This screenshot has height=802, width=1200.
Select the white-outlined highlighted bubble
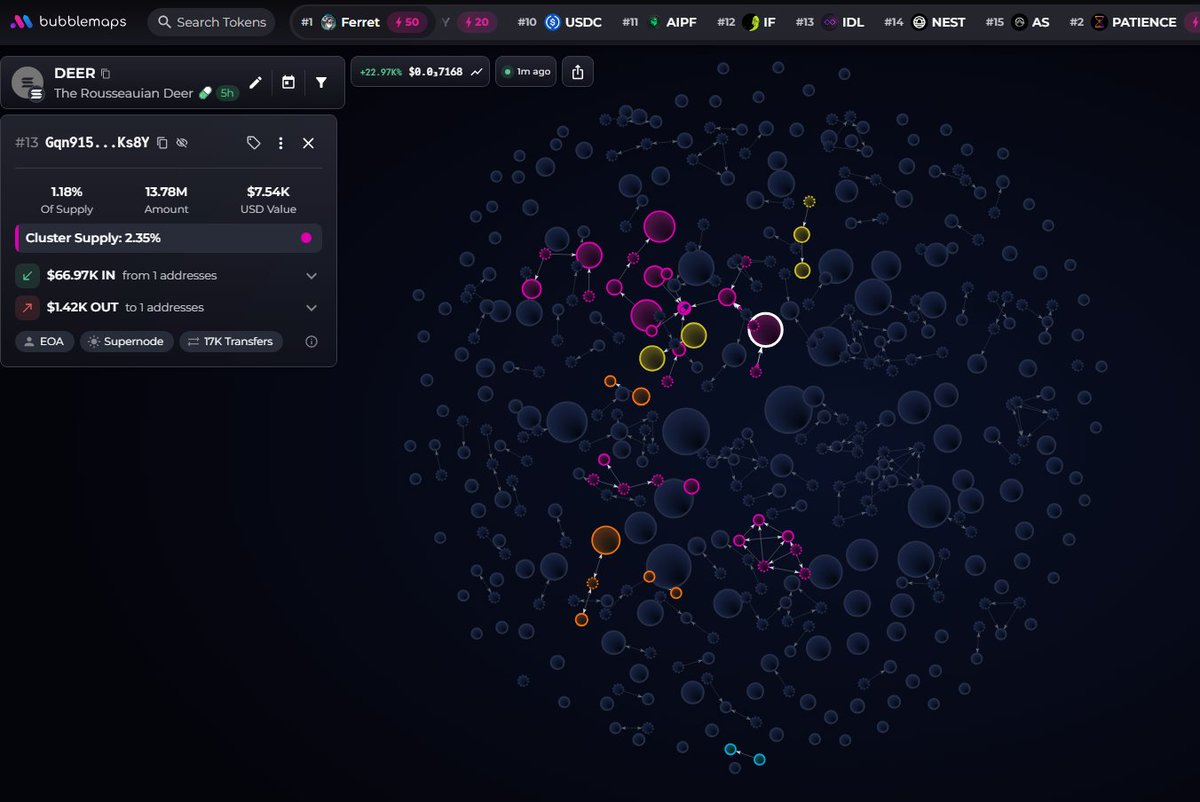pyautogui.click(x=765, y=330)
